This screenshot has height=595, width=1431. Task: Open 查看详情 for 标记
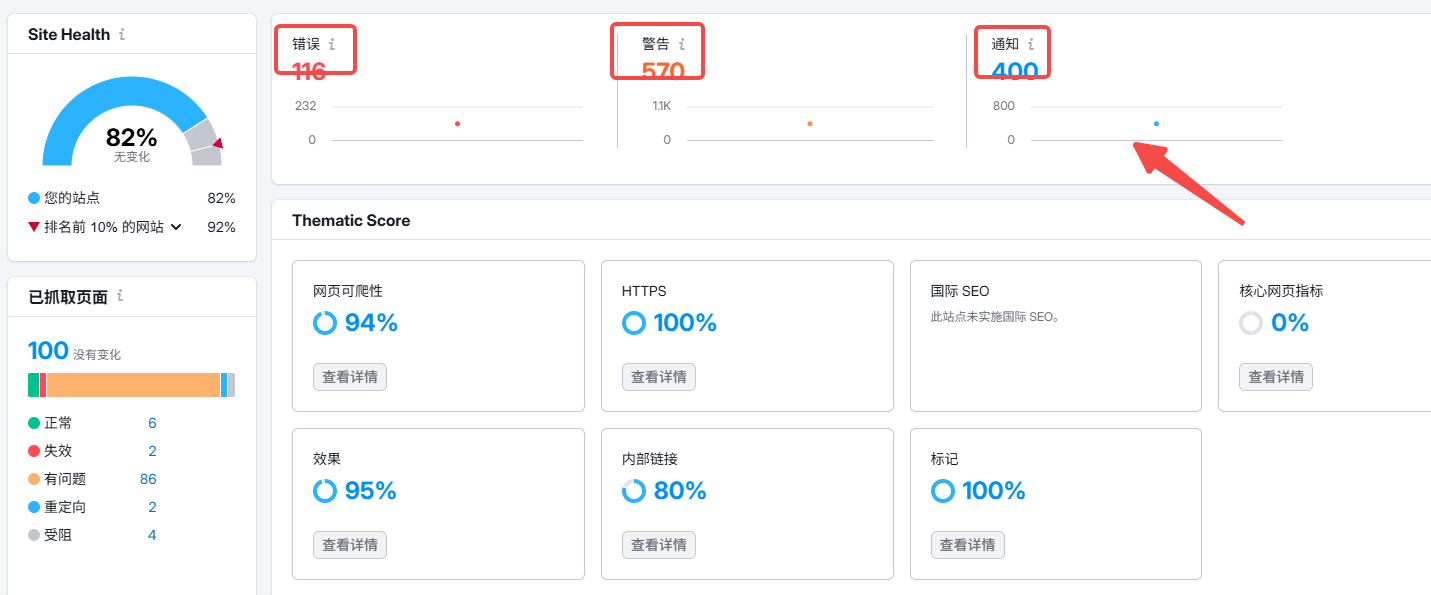pos(967,545)
